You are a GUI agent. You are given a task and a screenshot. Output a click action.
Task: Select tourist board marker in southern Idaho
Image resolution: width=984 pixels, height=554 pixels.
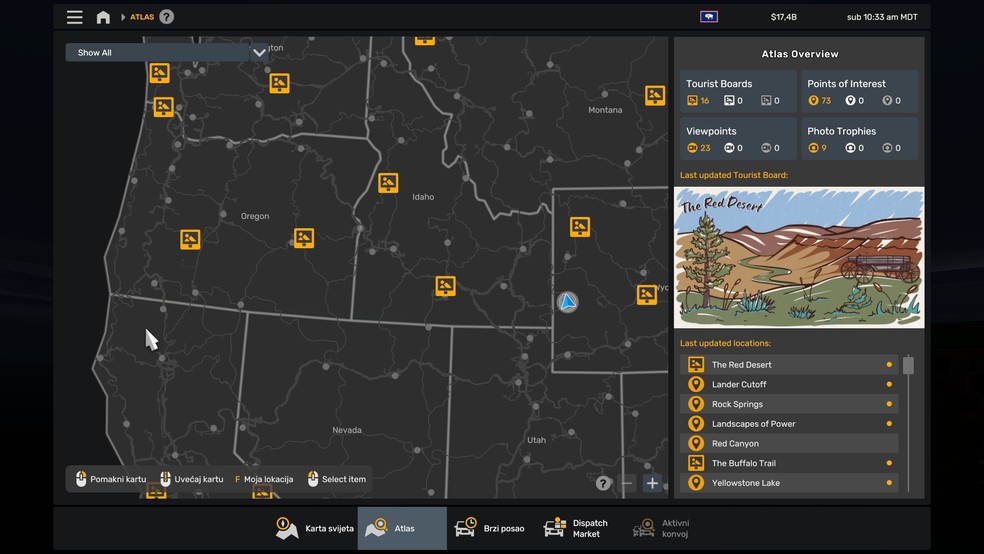445,286
